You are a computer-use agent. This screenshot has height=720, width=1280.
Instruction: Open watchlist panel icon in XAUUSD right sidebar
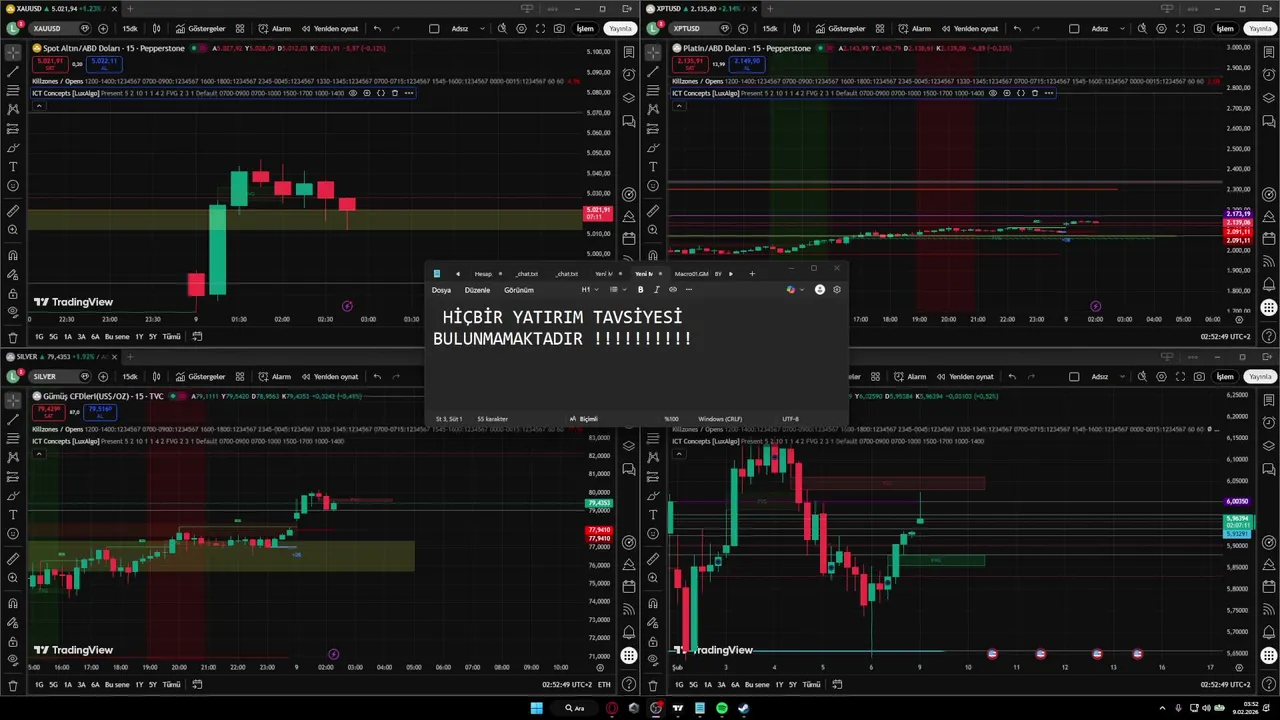pos(629,52)
